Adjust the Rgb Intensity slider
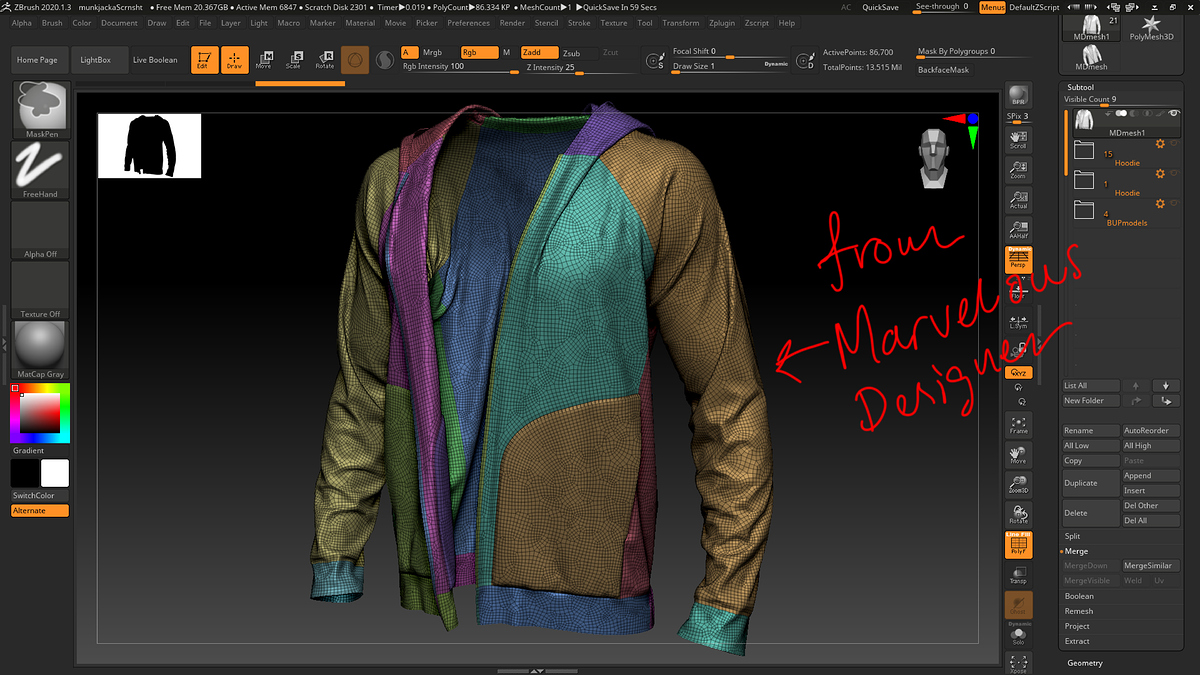1200x675 pixels. [x=458, y=67]
